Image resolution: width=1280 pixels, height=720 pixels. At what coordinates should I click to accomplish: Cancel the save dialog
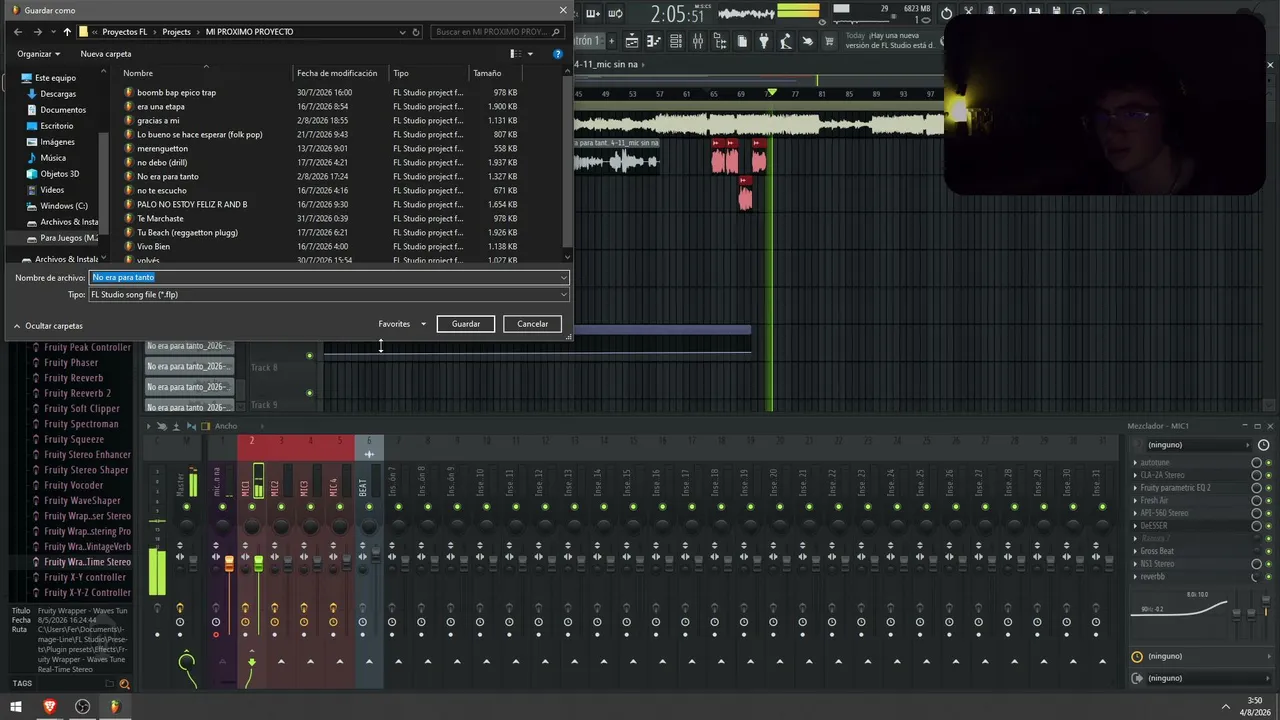[x=532, y=324]
